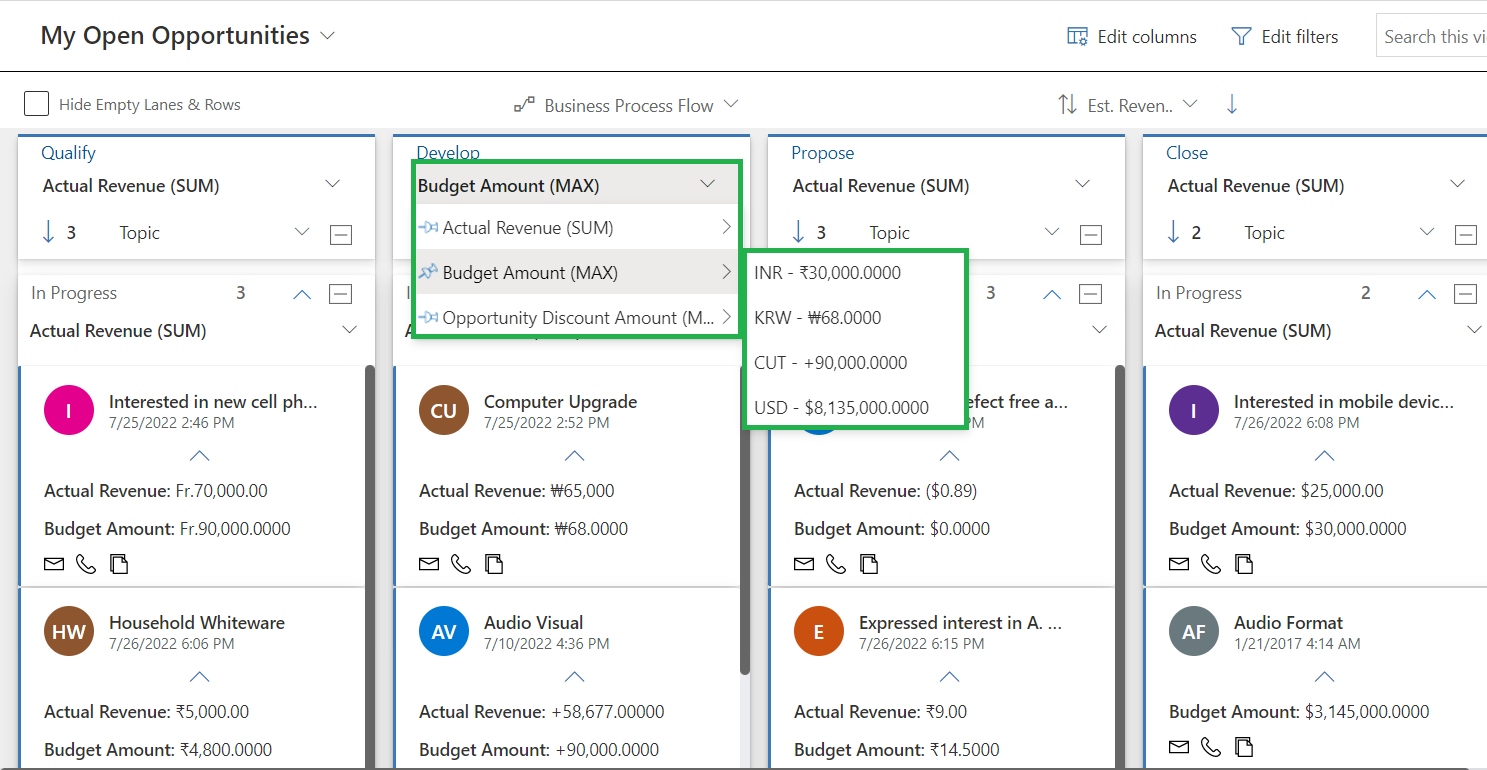Open Actual Revenue (SUM) dropdown in Close lane
This screenshot has width=1487, height=770.
click(x=1457, y=185)
